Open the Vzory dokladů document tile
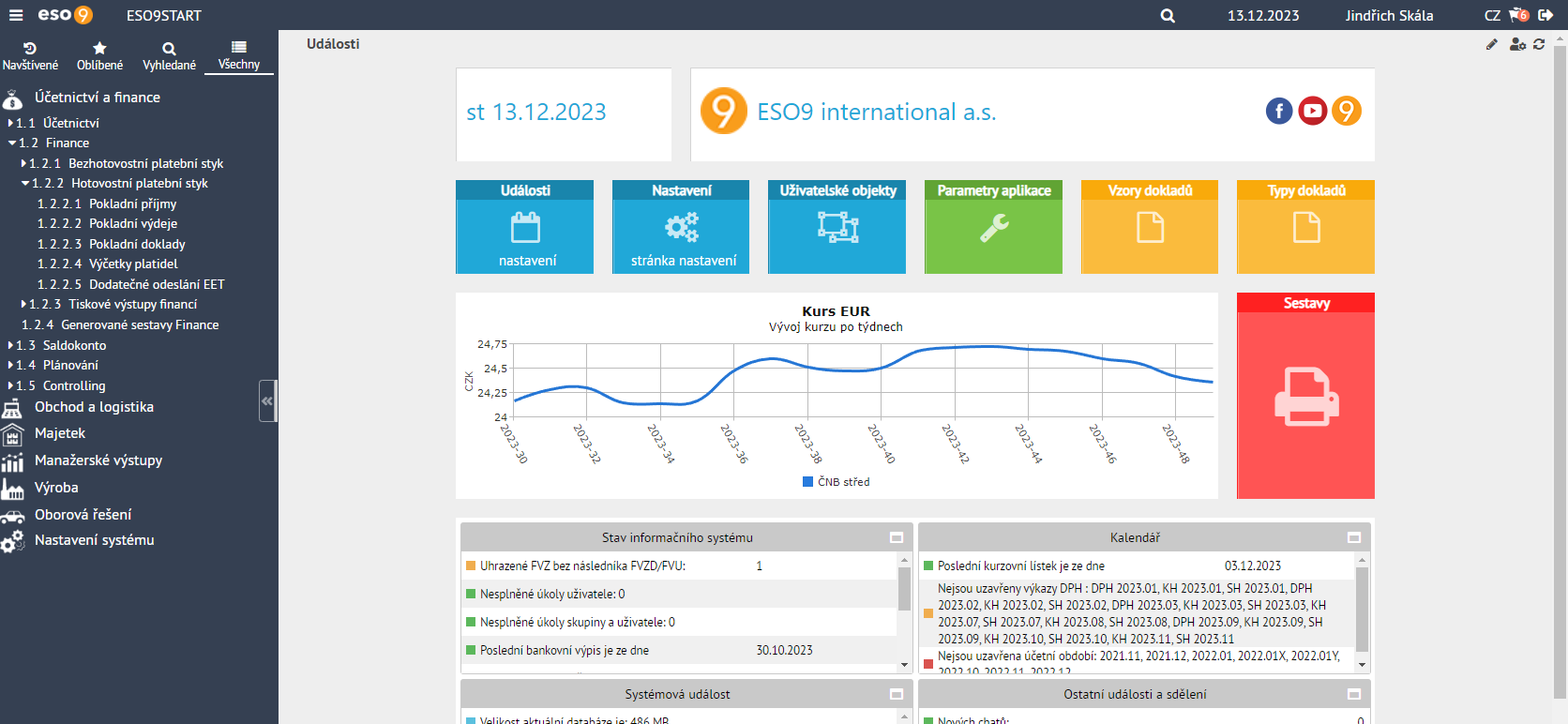Viewport: 1568px width, 724px height. pyautogui.click(x=1150, y=227)
